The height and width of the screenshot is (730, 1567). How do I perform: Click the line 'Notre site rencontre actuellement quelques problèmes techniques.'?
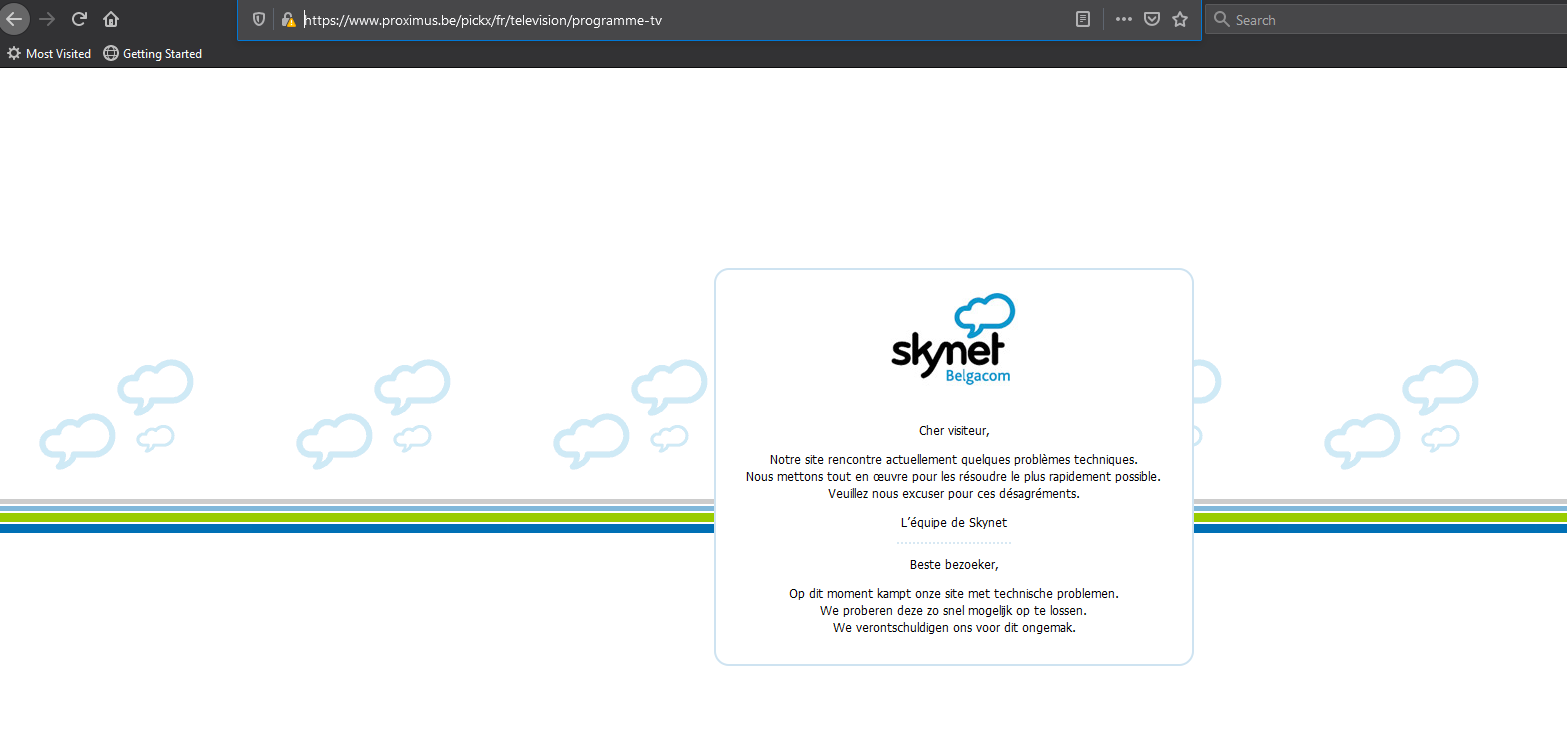point(954,460)
